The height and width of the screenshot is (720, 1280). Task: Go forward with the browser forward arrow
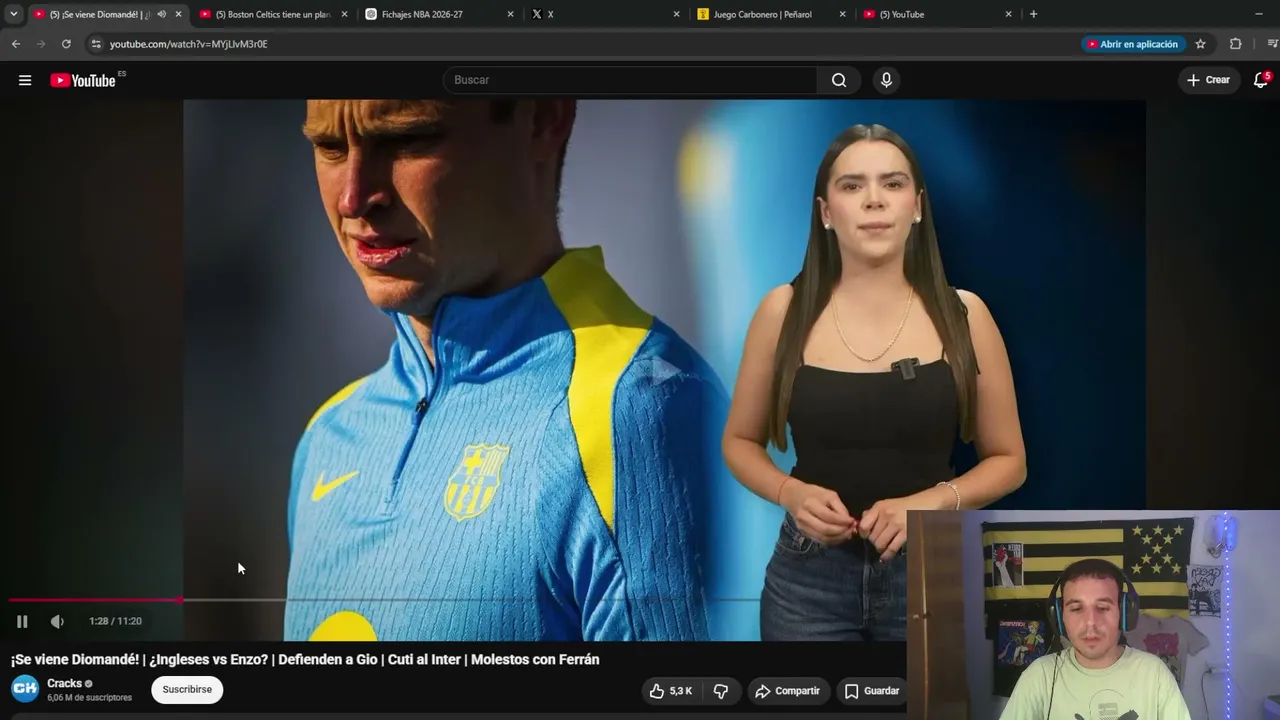[41, 44]
